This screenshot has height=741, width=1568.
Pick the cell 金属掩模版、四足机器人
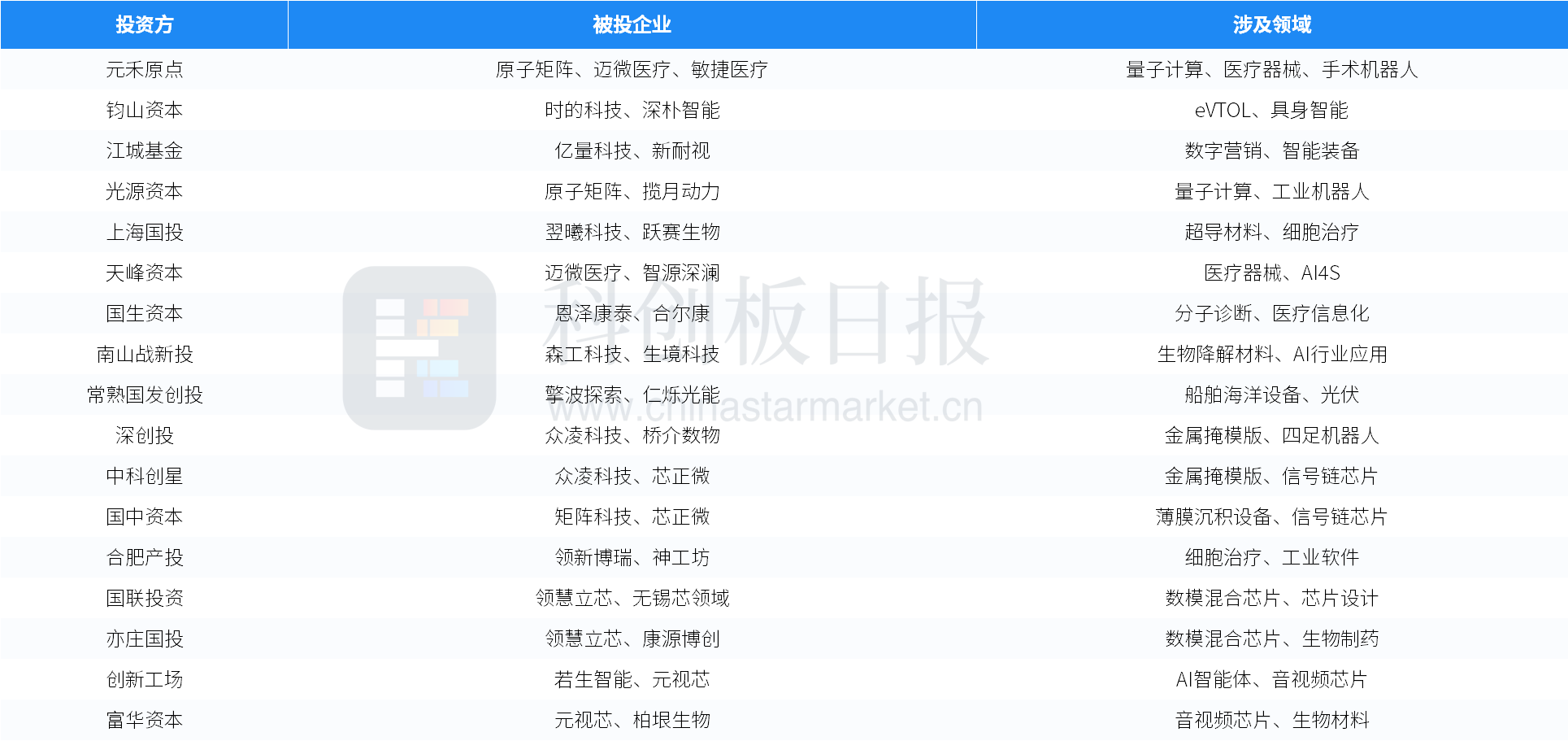coord(1272,435)
